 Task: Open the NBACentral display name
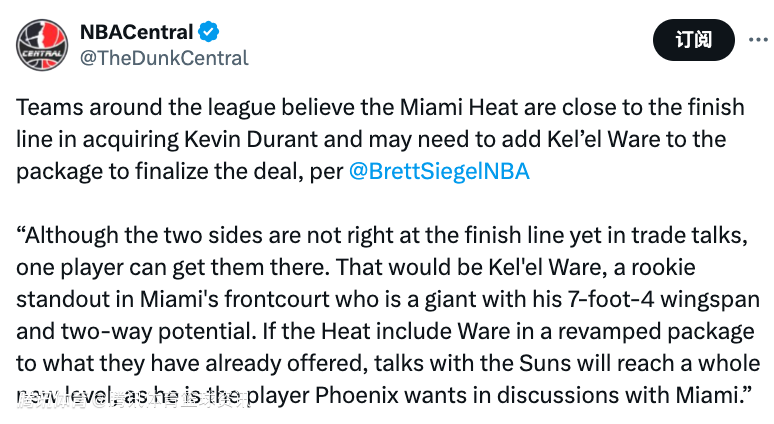(x=136, y=32)
